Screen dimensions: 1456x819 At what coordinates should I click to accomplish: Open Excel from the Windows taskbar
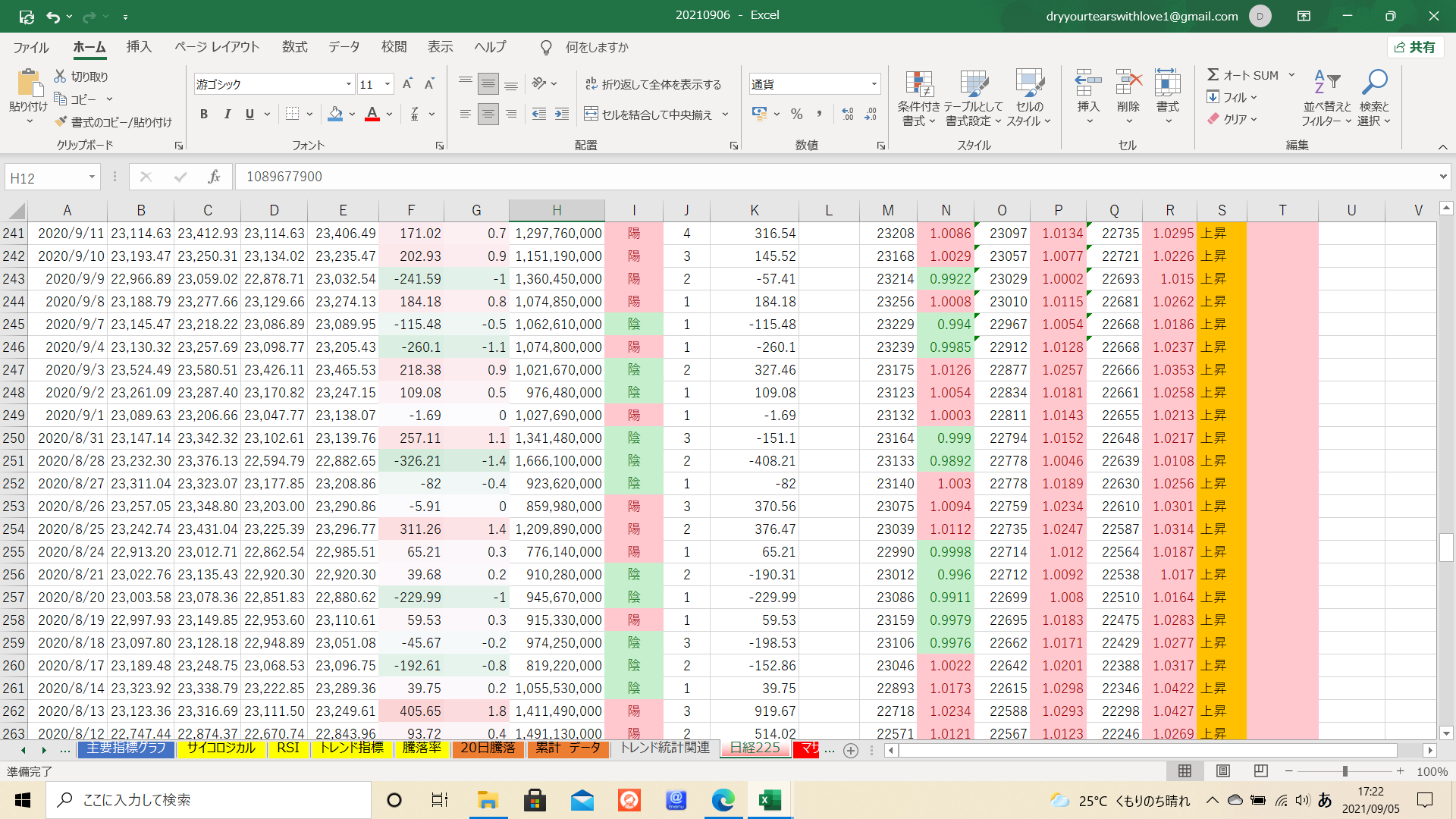pyautogui.click(x=770, y=800)
